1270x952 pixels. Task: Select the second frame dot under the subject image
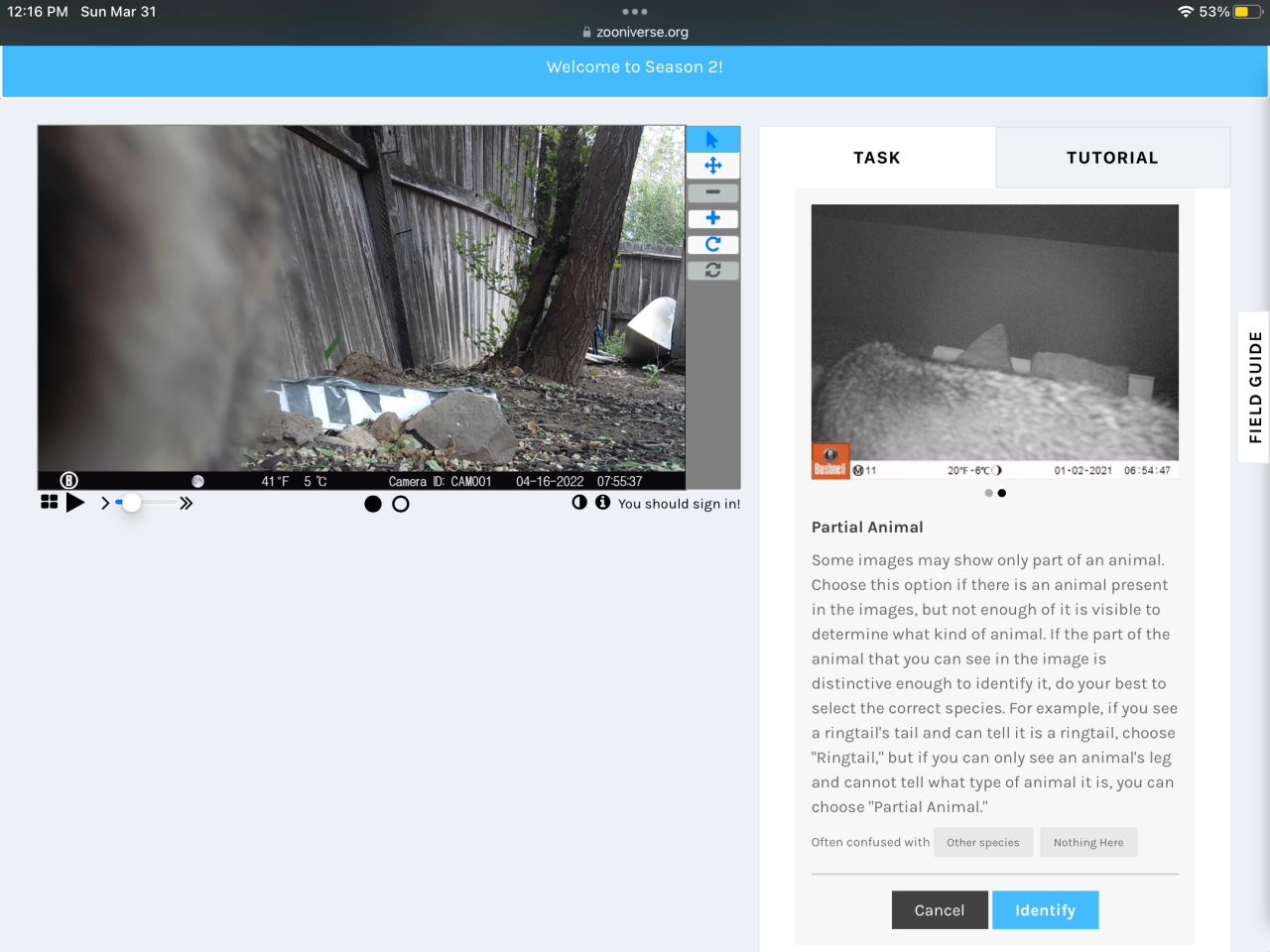click(401, 504)
